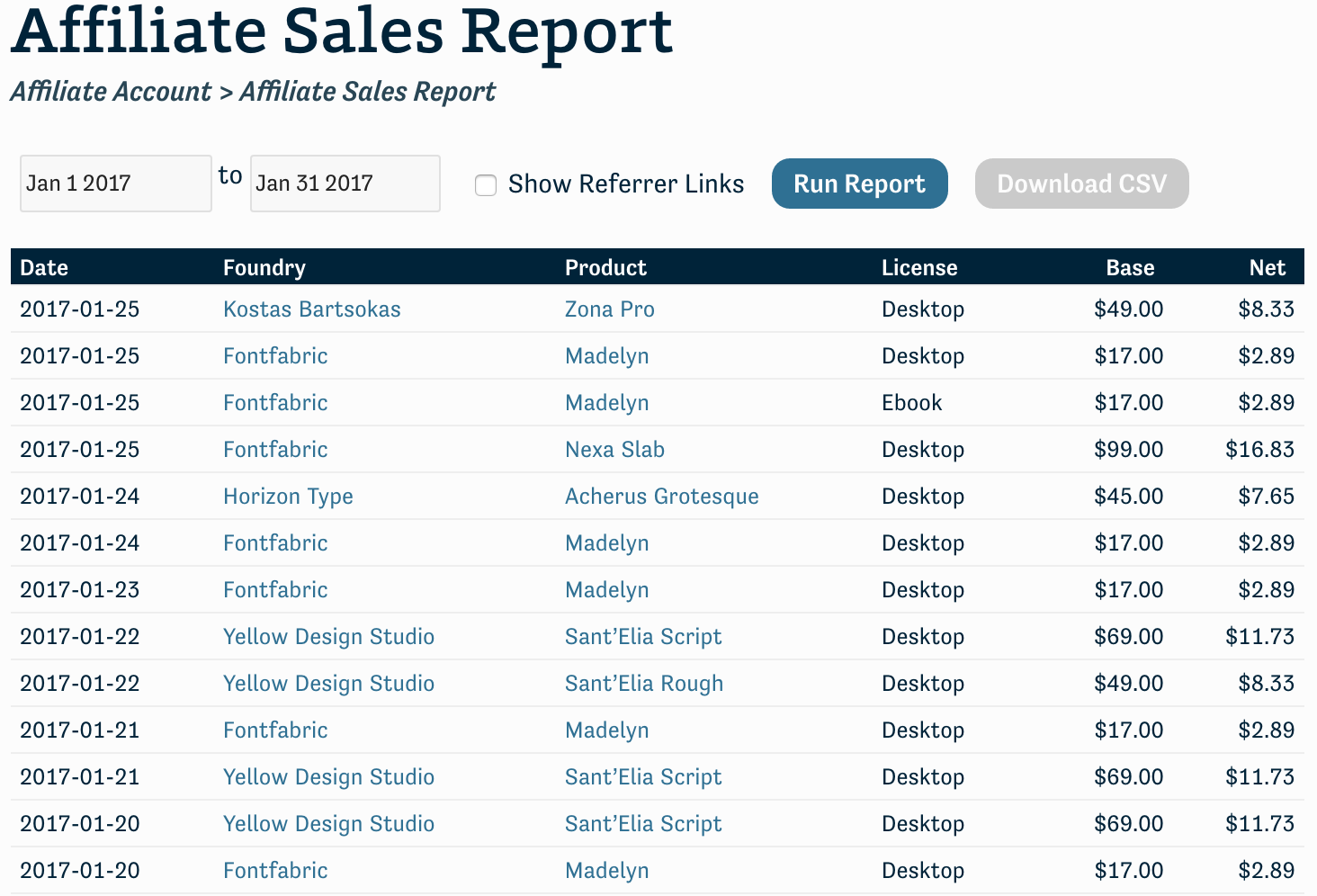Image resolution: width=1317 pixels, height=896 pixels.
Task: Open the Zona Pro product link
Action: pos(609,309)
